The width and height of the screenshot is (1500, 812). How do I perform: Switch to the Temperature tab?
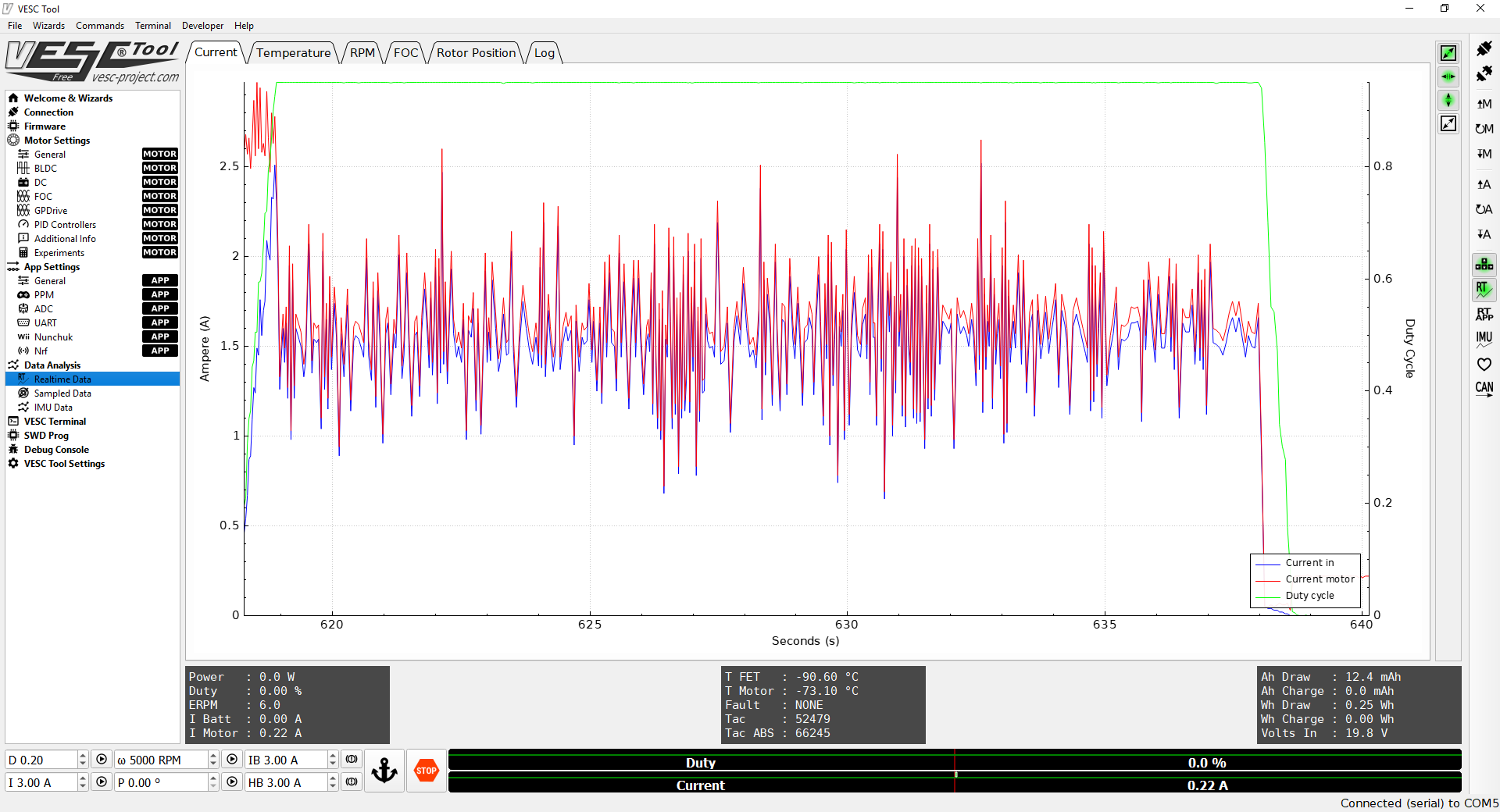(x=293, y=52)
